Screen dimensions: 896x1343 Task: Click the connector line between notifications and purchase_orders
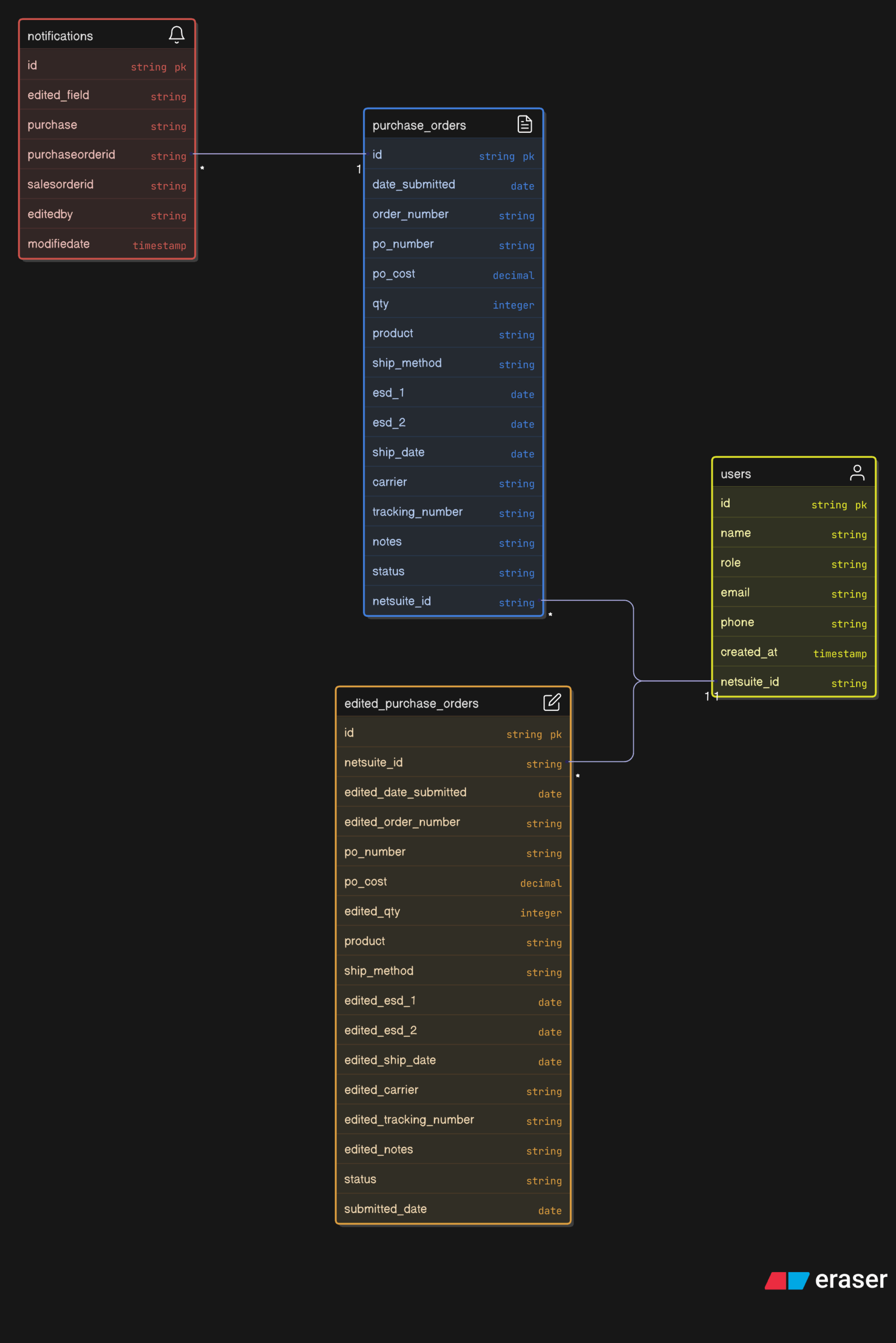click(x=279, y=154)
